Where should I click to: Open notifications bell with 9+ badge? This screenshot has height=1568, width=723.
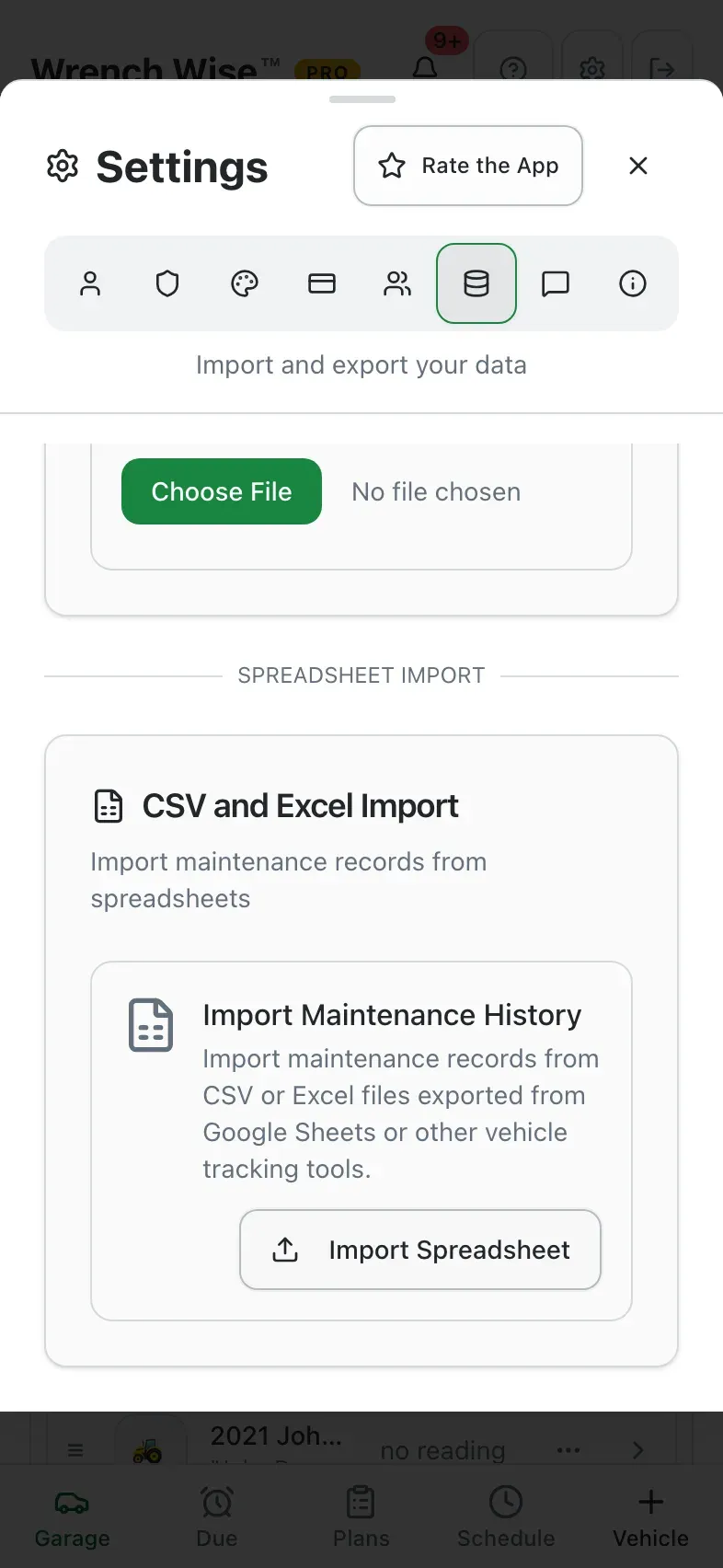tap(425, 68)
